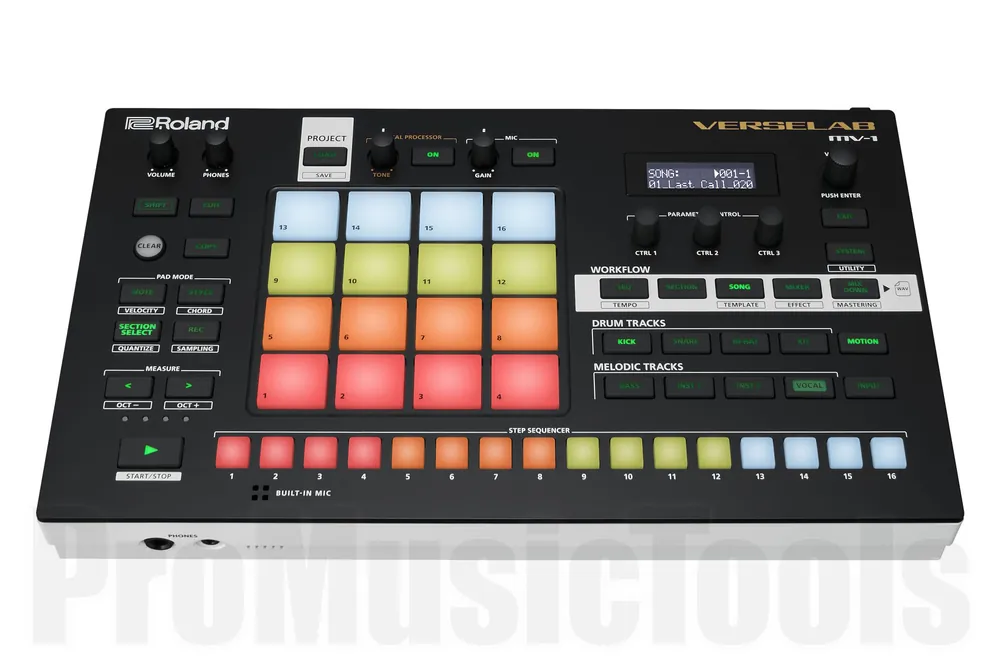Screen dimensions: 1000x666
Task: Enable step sequencer button 10
Action: pyautogui.click(x=627, y=452)
